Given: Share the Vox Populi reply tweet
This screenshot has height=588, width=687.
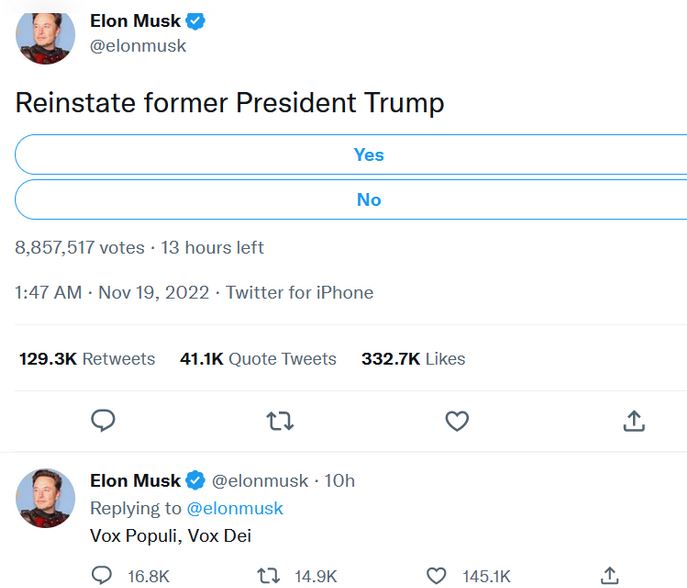Looking at the screenshot, I should coord(610,575).
